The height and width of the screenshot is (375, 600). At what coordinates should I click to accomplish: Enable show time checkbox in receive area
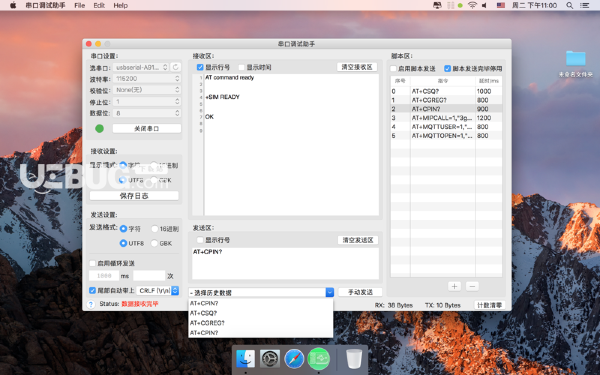tap(241, 67)
